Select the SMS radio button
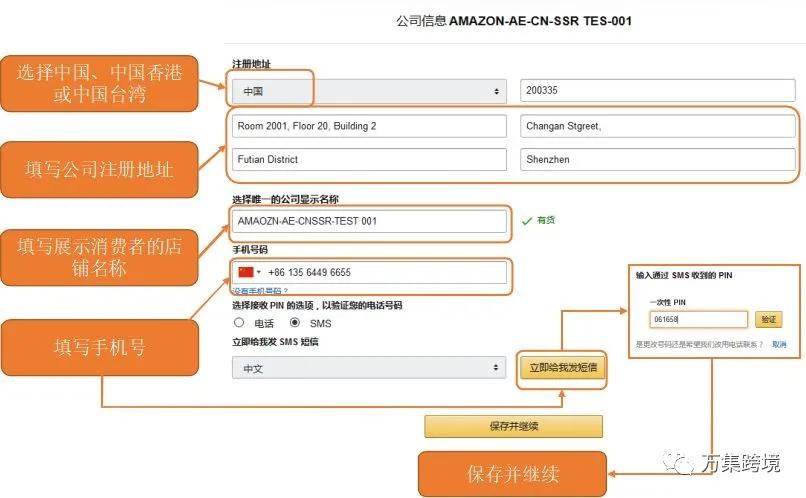 [x=295, y=322]
